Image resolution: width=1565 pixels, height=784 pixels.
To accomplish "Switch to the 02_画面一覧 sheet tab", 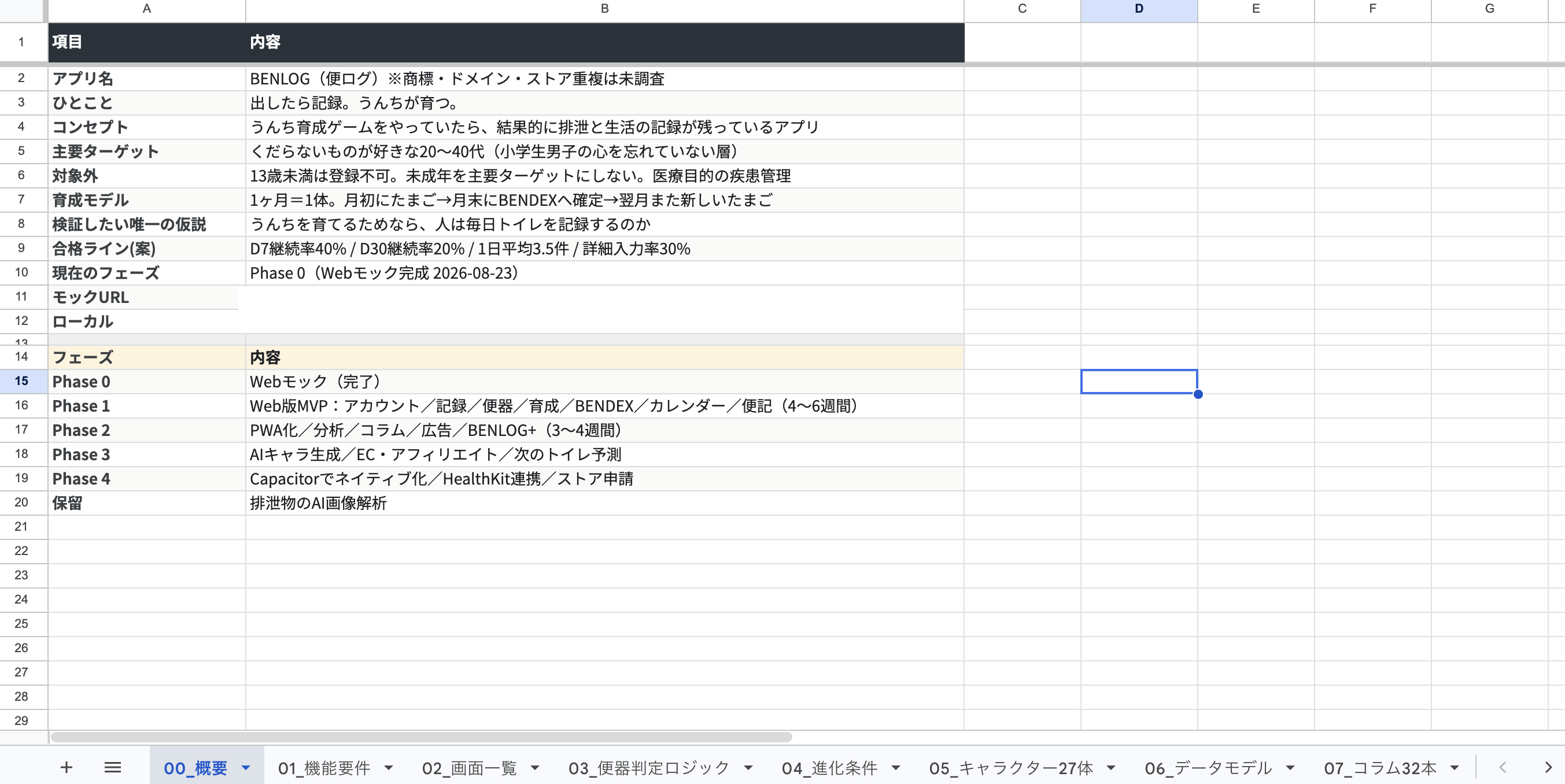I will tap(469, 768).
